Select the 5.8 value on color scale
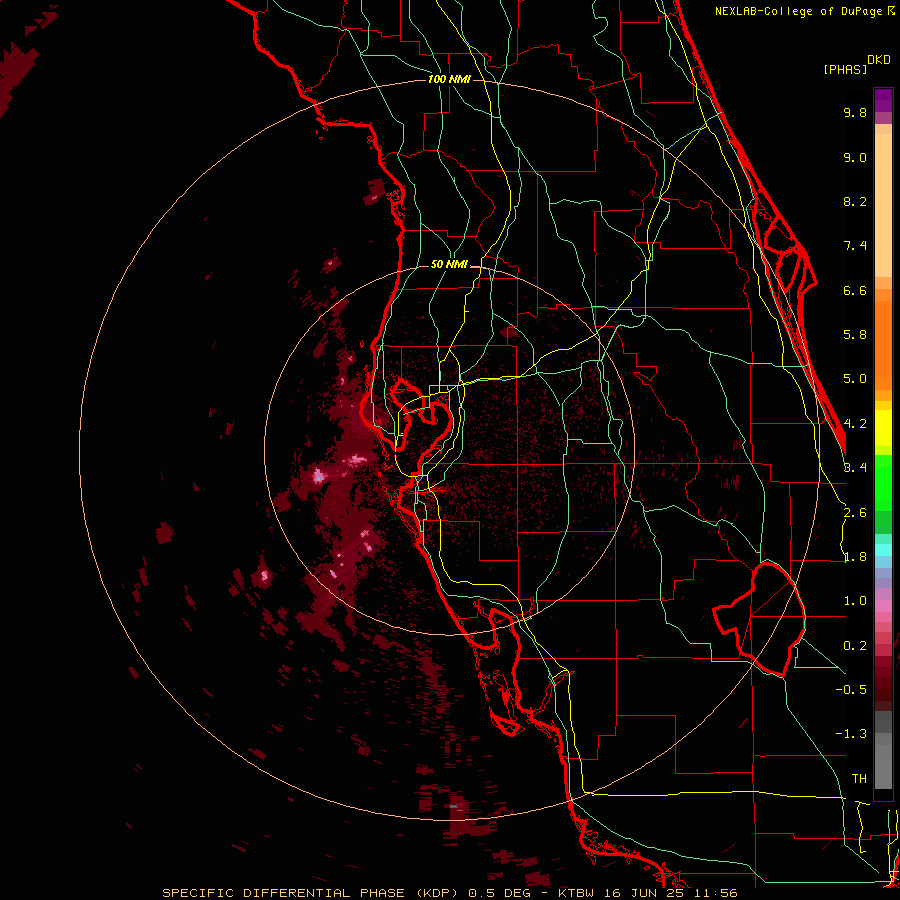 855,335
